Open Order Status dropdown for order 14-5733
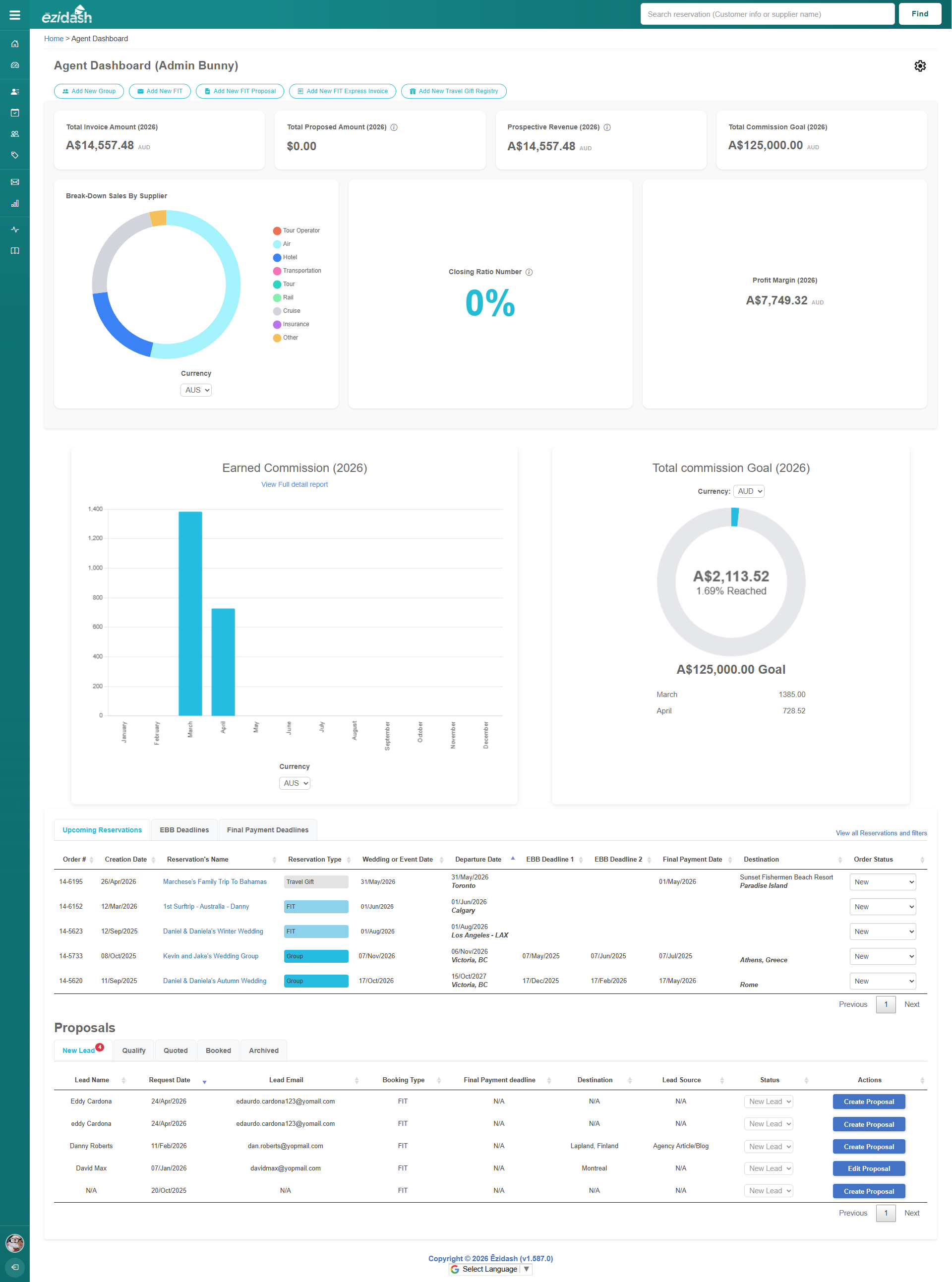The image size is (952, 1282). point(882,956)
